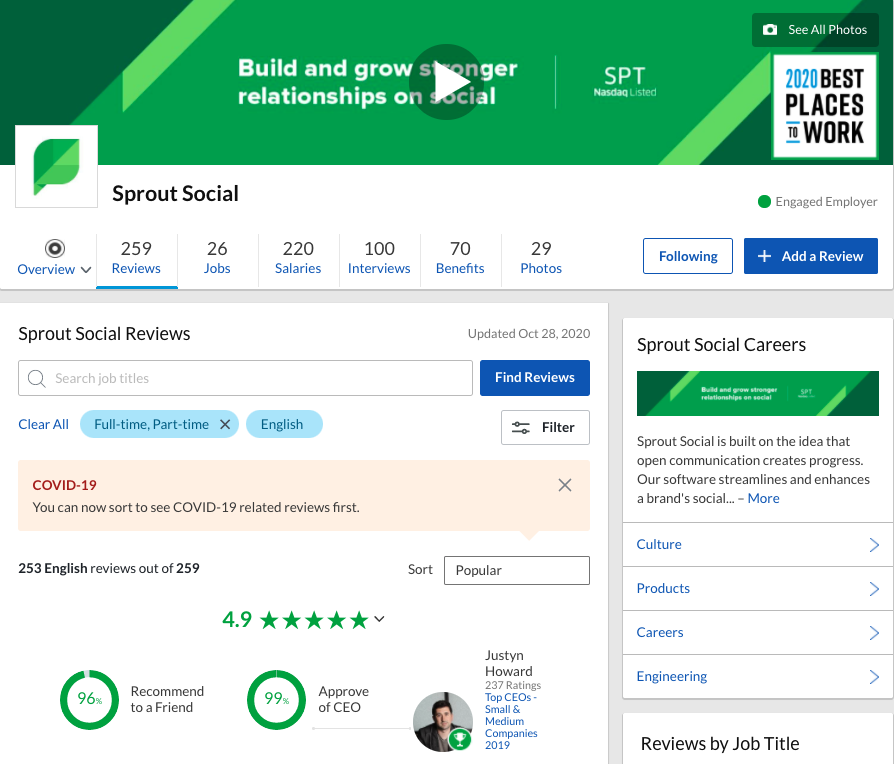Remove the Full-time, Part-time filter chip
894x764 pixels.
pos(225,424)
